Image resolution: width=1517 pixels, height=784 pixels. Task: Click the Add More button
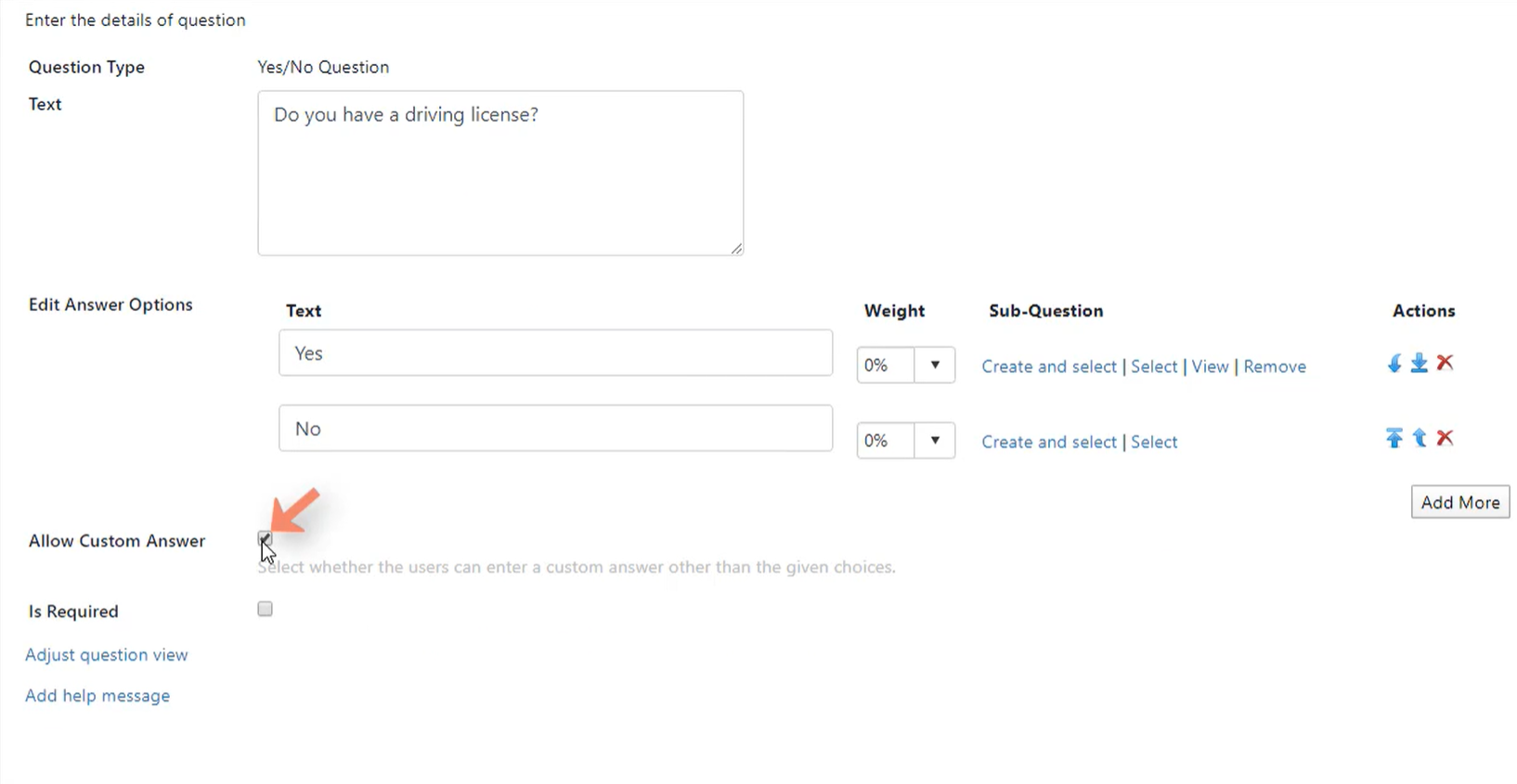point(1460,502)
